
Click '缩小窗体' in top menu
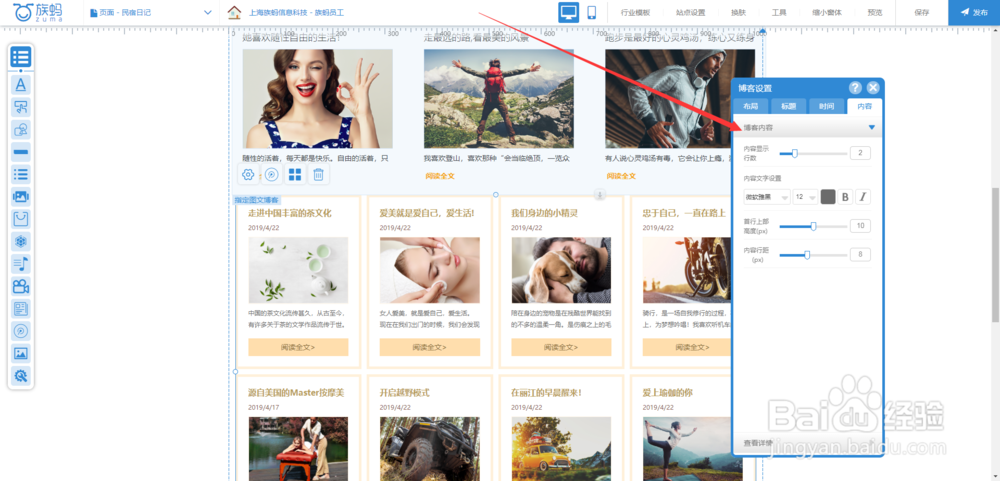point(827,12)
